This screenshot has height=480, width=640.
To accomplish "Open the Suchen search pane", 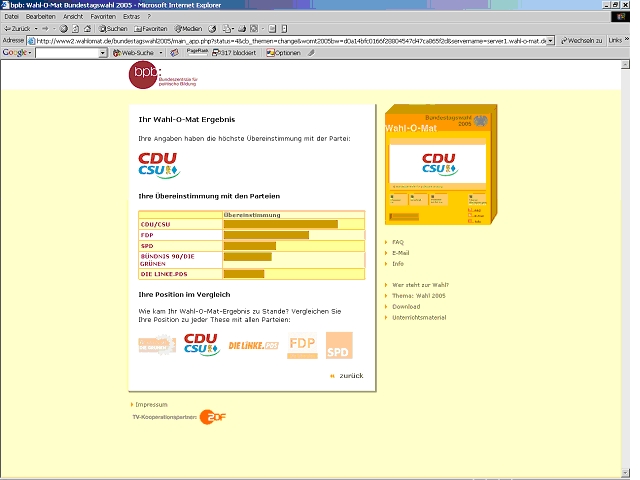I will click(113, 29).
